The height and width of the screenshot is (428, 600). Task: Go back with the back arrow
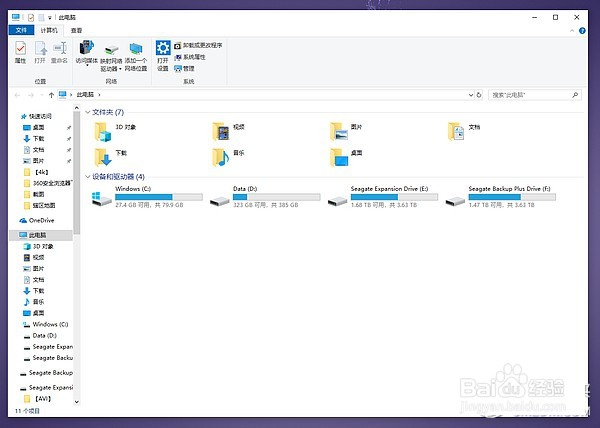[17, 95]
